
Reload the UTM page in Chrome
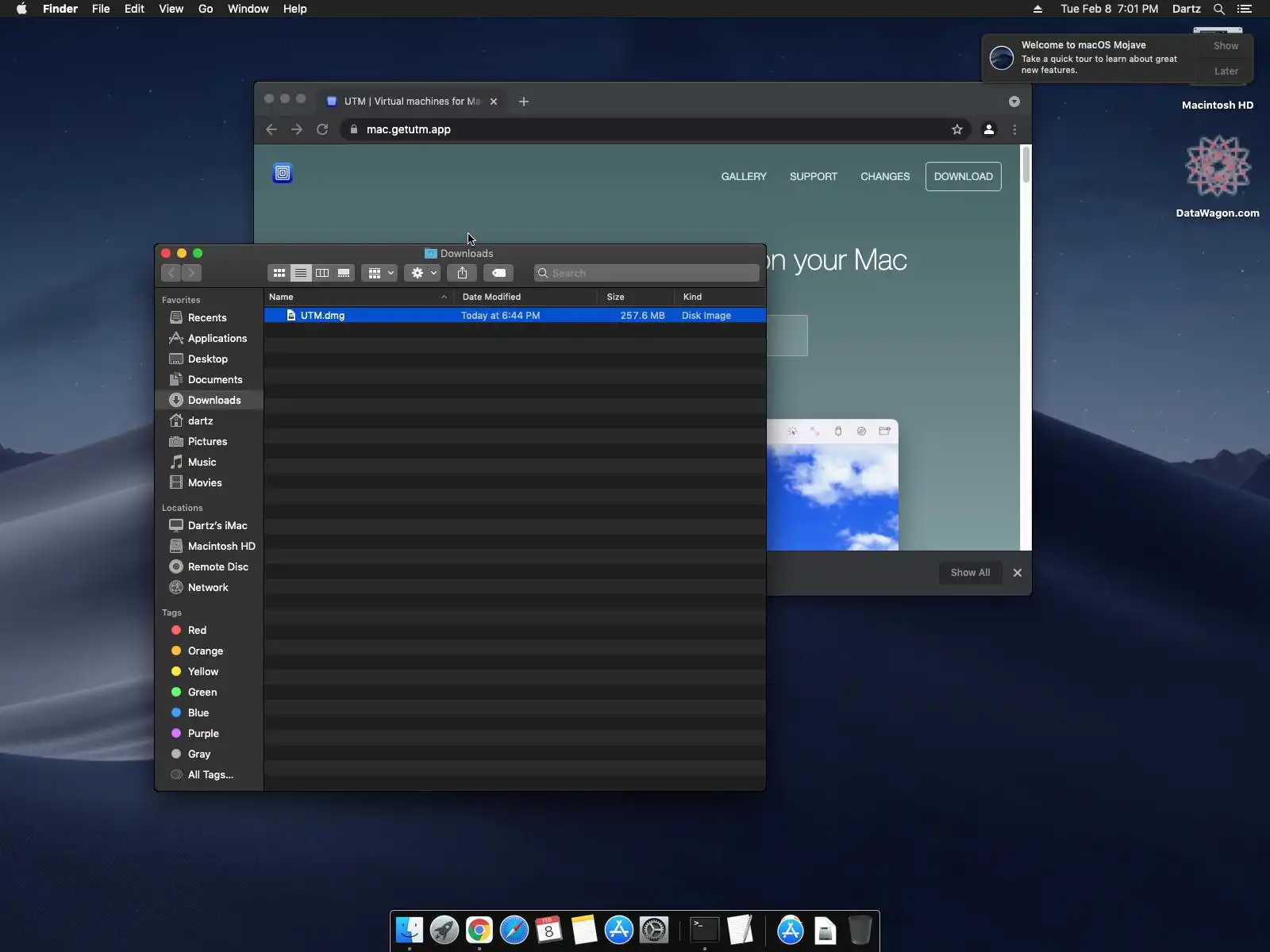(322, 129)
